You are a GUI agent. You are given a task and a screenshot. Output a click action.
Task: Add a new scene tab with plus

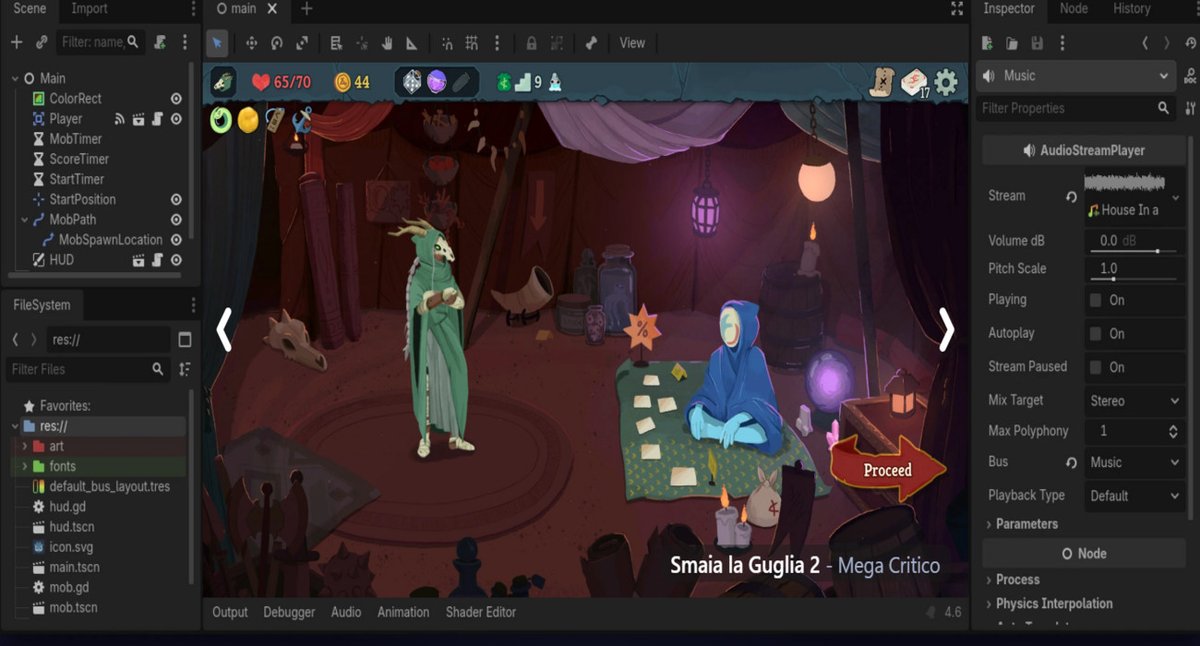pos(307,9)
